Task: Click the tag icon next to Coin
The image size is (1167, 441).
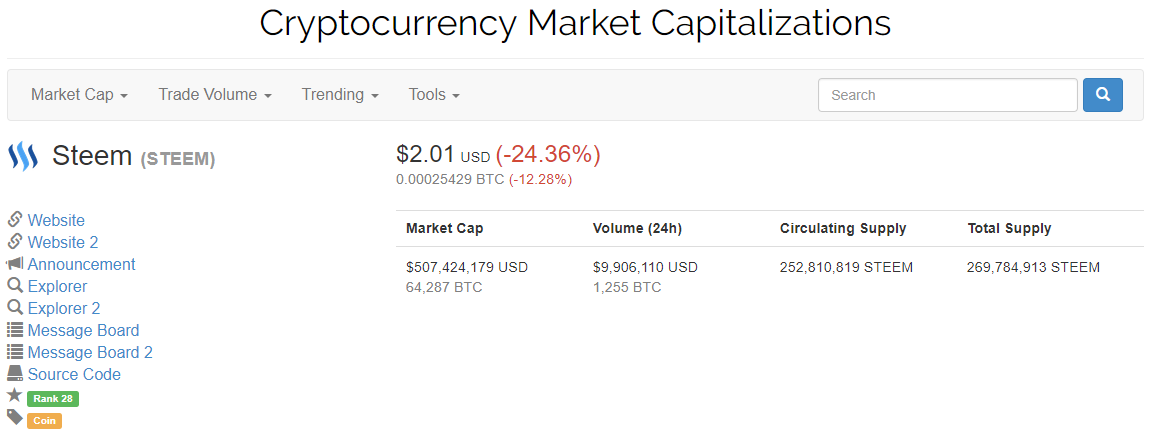Action: click(x=15, y=417)
